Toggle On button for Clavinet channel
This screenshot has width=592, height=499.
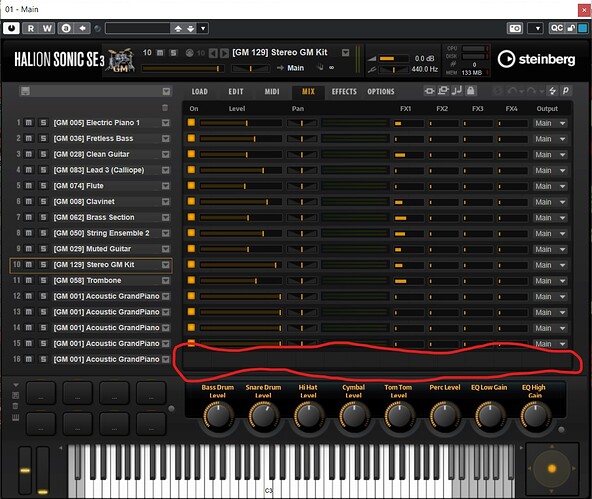coord(191,202)
